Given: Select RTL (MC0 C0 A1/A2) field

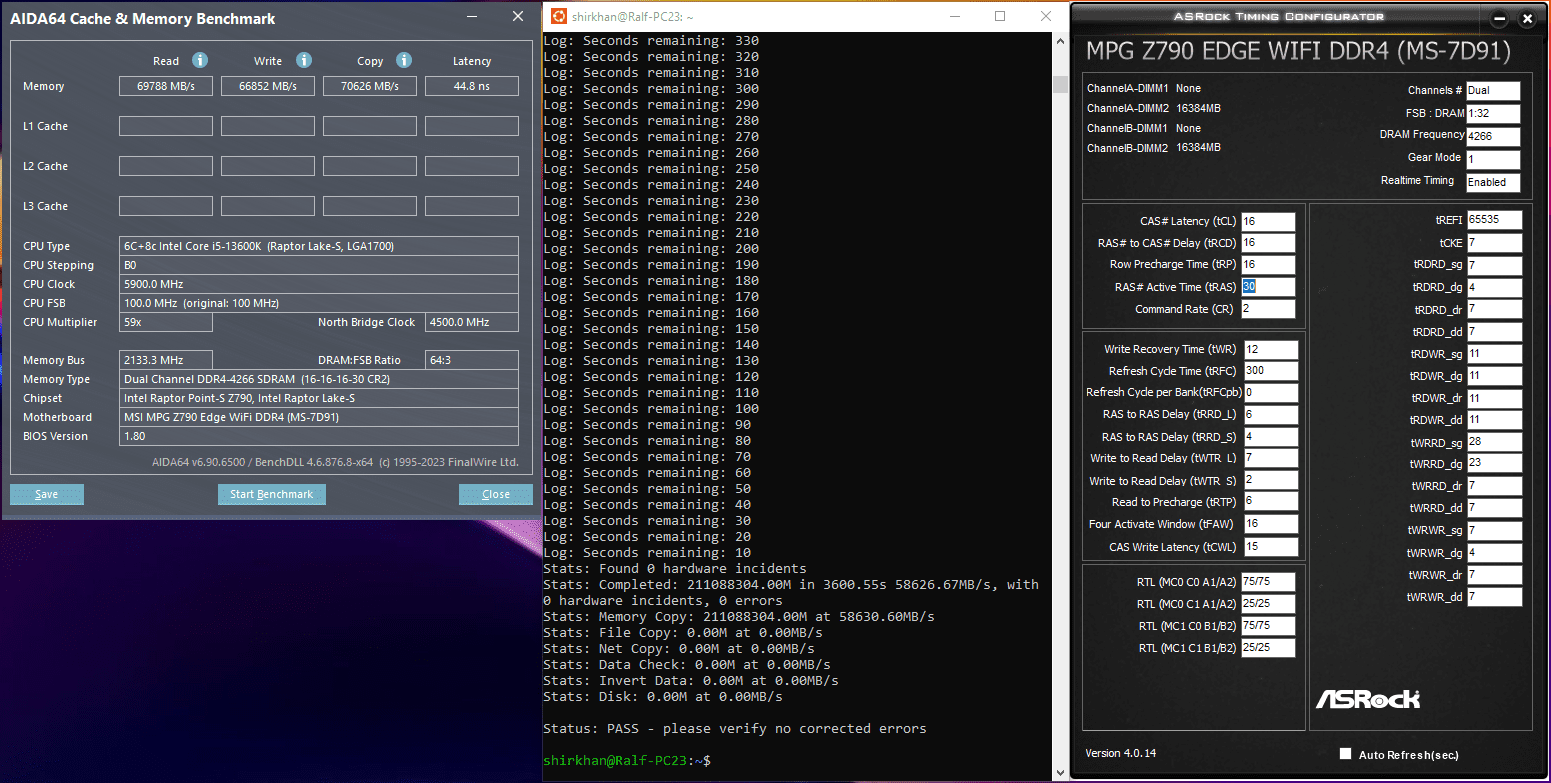Looking at the screenshot, I should pyautogui.click(x=1268, y=582).
